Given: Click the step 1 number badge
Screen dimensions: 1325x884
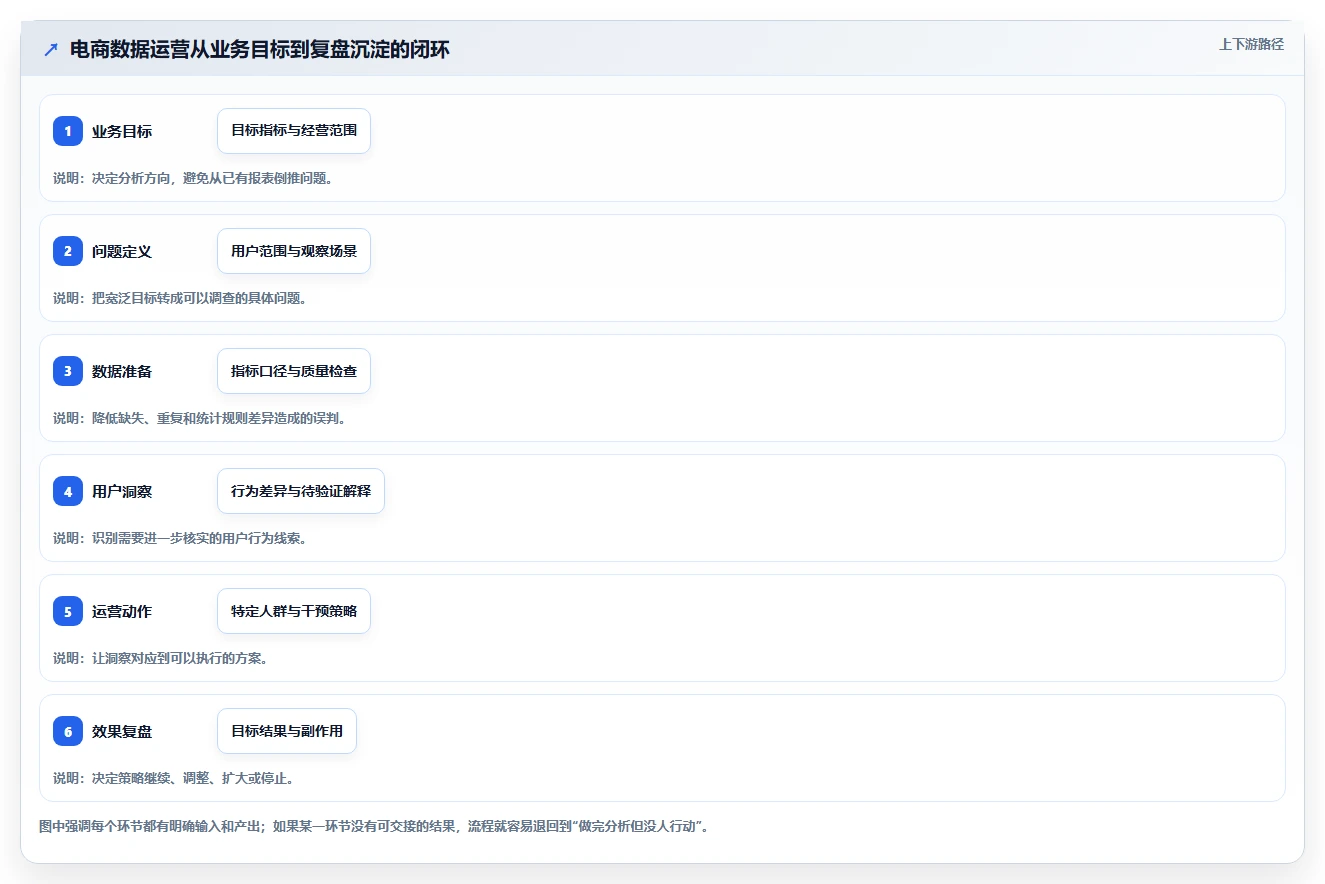Looking at the screenshot, I should (x=68, y=131).
